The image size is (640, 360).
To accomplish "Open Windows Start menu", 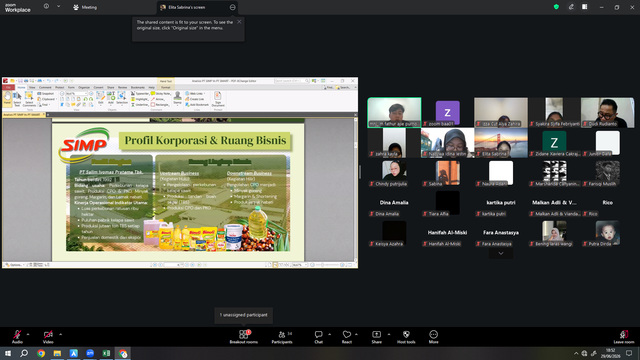I will (8, 353).
